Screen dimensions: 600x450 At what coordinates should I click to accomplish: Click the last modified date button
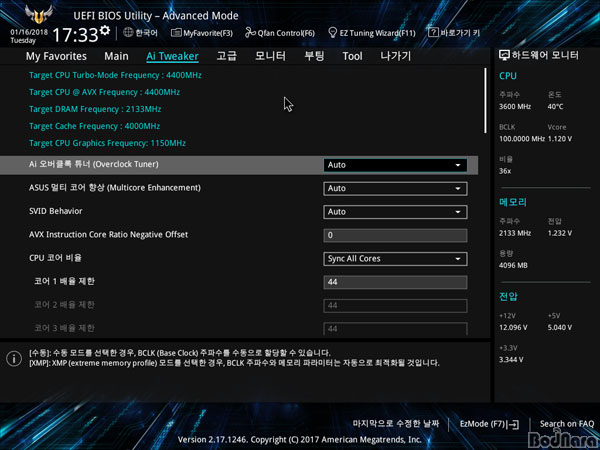[395, 424]
